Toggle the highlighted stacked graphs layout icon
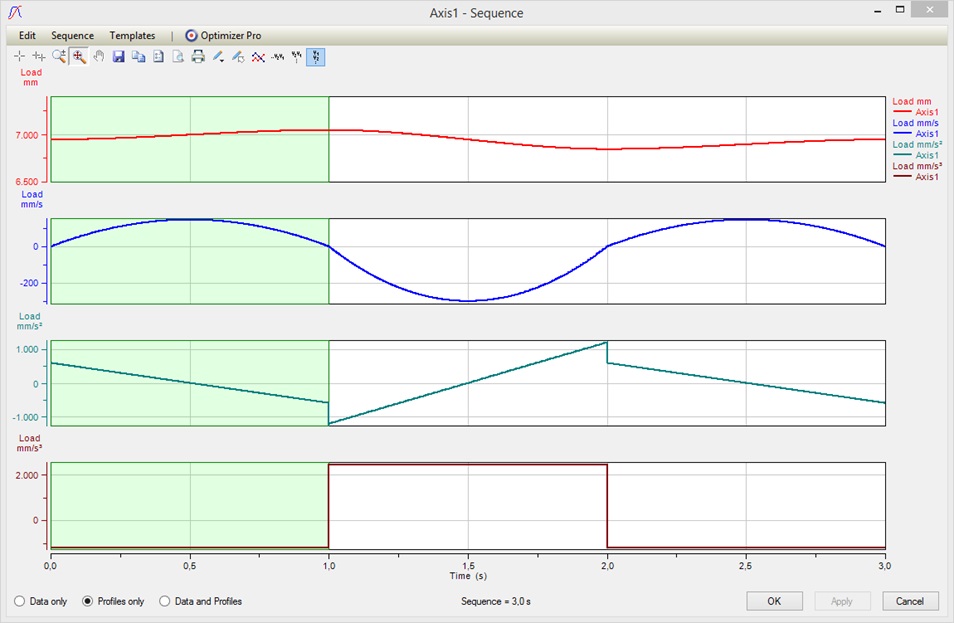 click(316, 57)
